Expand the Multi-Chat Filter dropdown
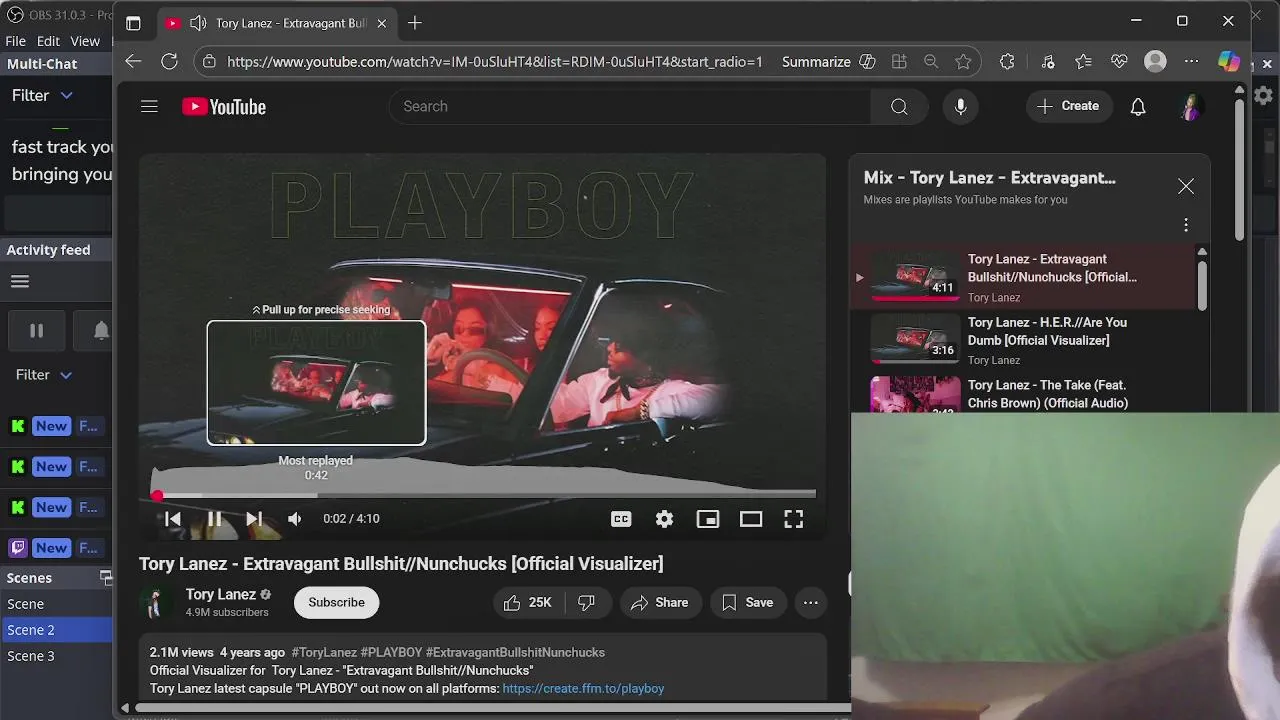 tap(42, 95)
